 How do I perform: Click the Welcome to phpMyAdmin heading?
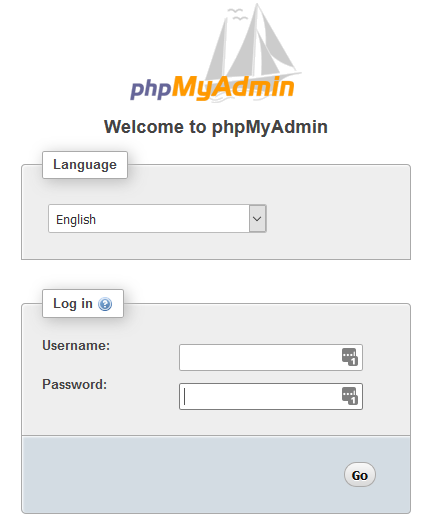216,127
